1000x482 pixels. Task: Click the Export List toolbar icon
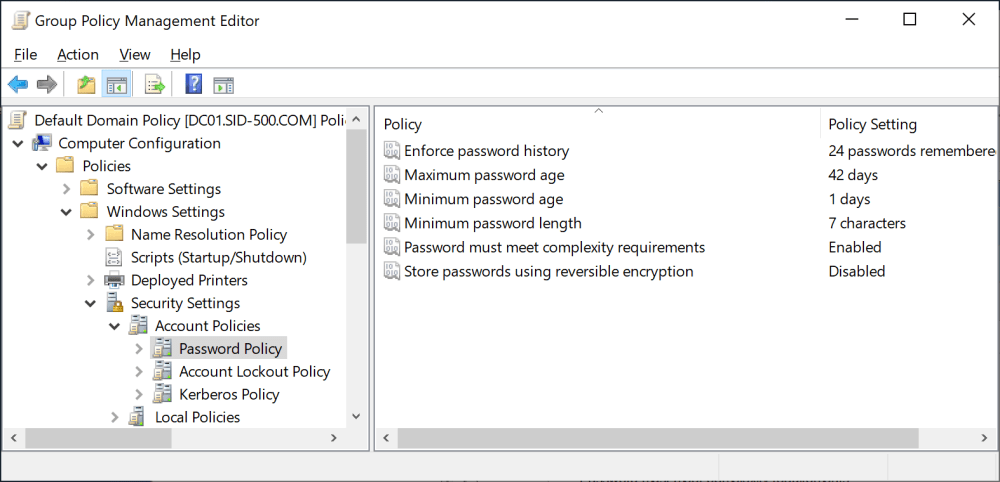[155, 85]
